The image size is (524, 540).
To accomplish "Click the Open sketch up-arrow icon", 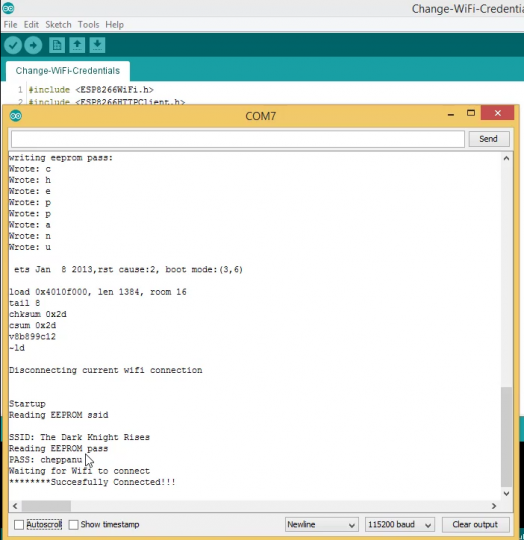I will point(77,45).
